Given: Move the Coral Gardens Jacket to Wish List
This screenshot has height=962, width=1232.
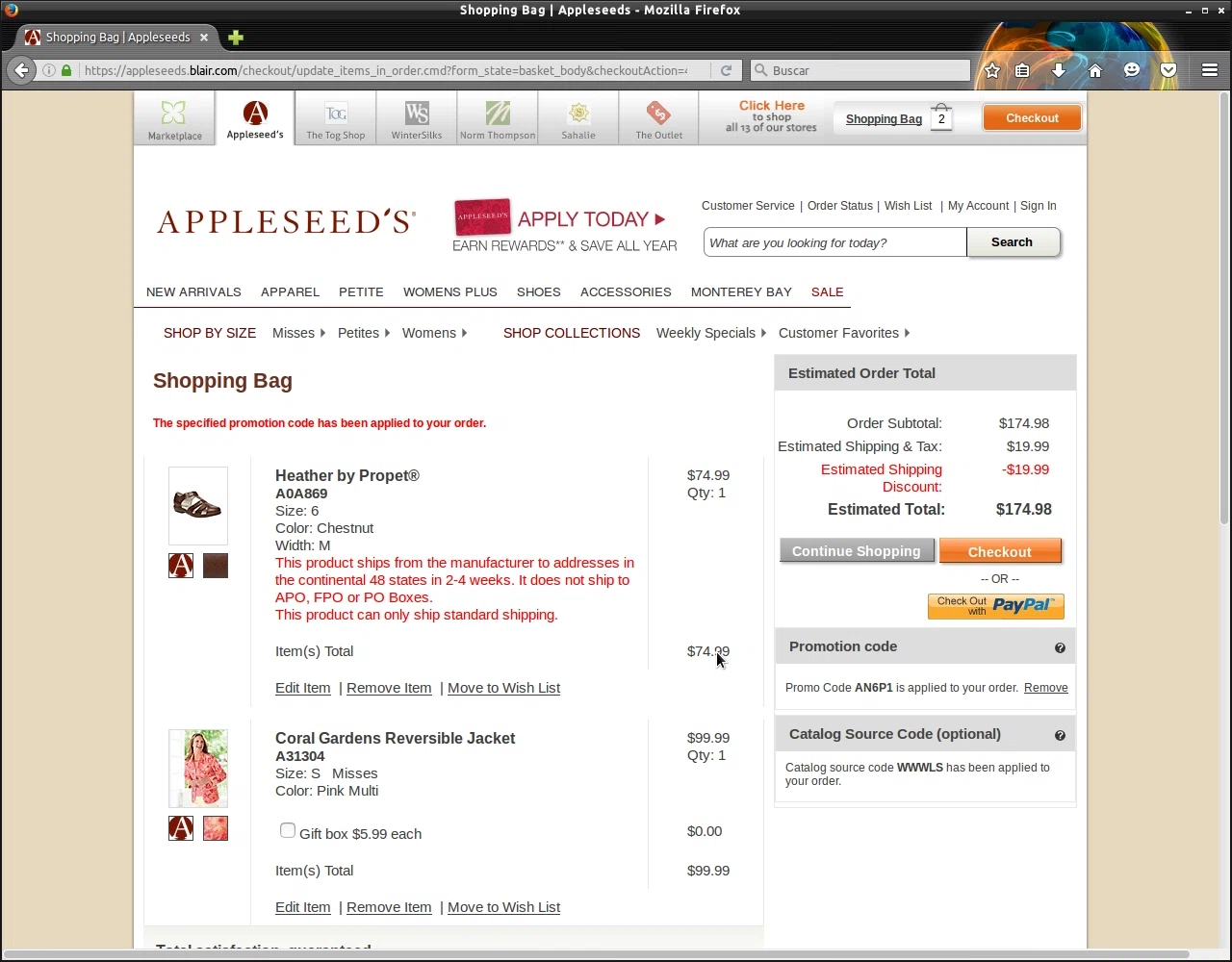Looking at the screenshot, I should tap(503, 907).
